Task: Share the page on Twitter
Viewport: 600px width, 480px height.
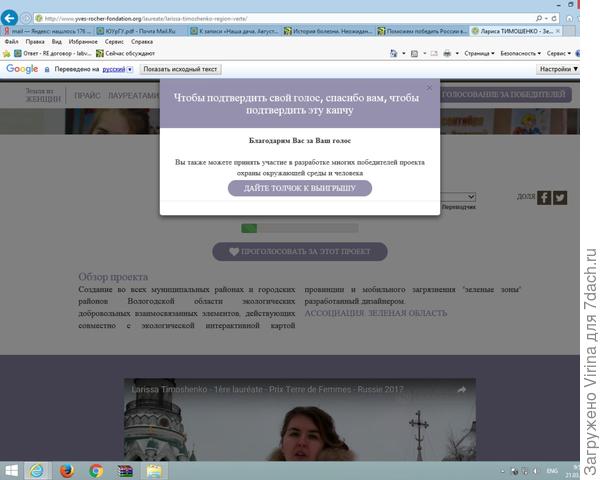Action: [x=560, y=198]
